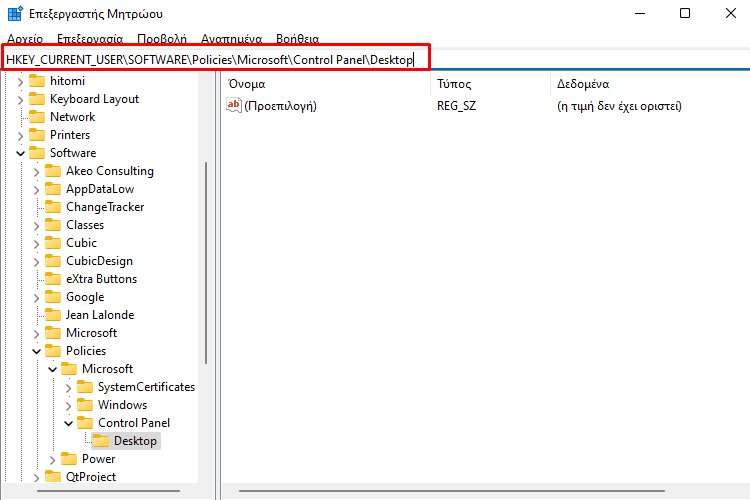The height and width of the screenshot is (500, 750).
Task: Collapse the Software key
Action: pos(20,154)
